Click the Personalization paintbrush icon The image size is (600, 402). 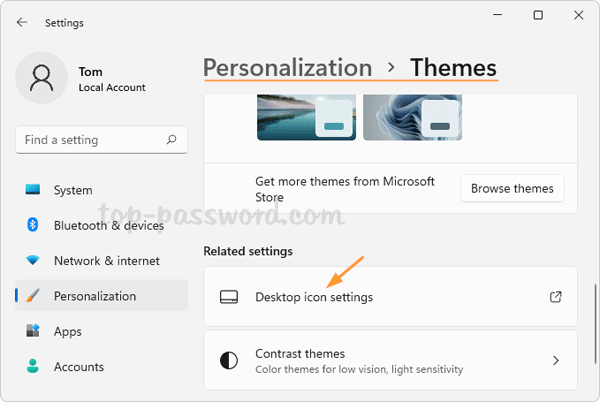pyautogui.click(x=33, y=296)
